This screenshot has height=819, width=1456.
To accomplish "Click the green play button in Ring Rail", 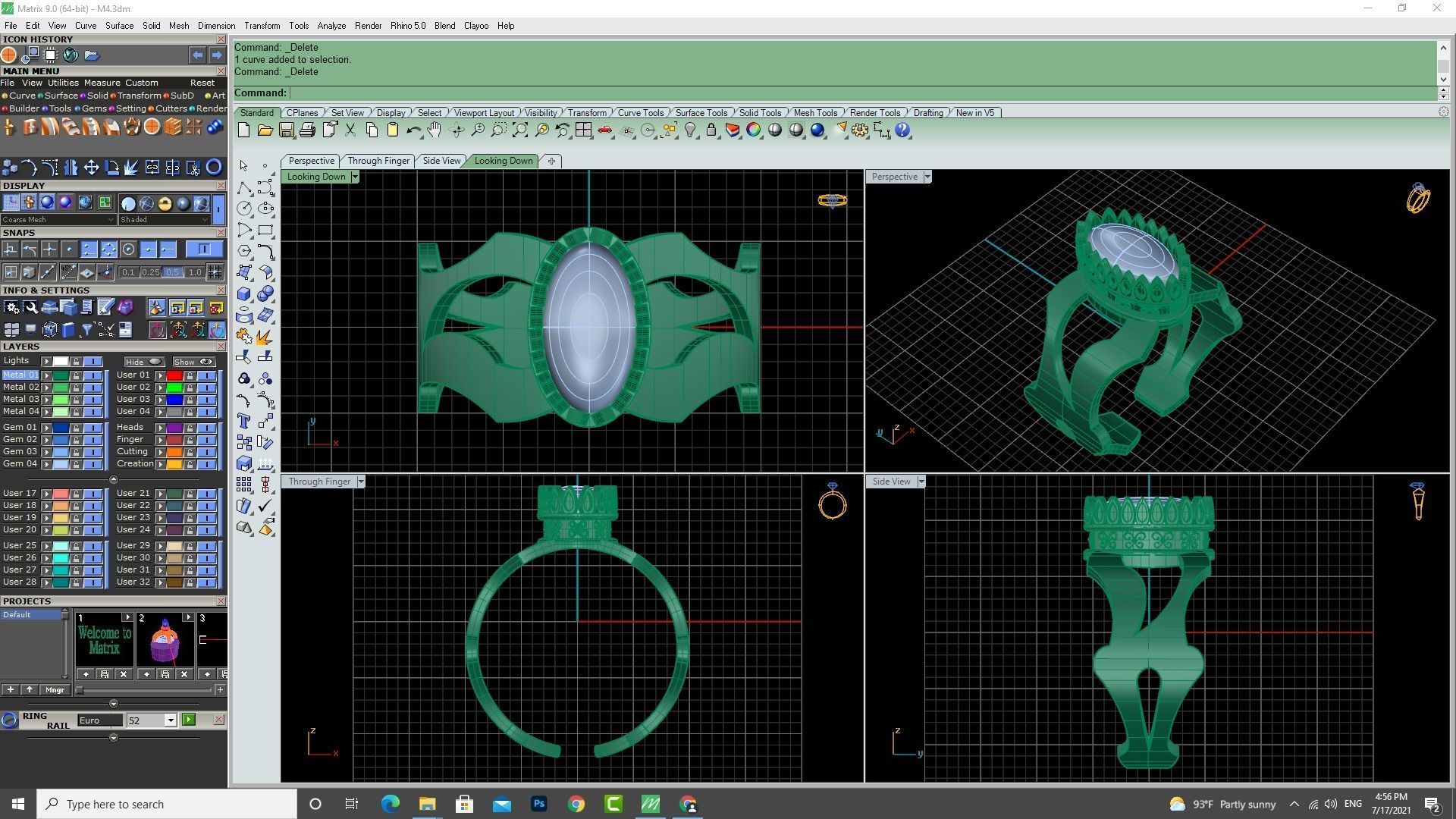I will click(189, 720).
